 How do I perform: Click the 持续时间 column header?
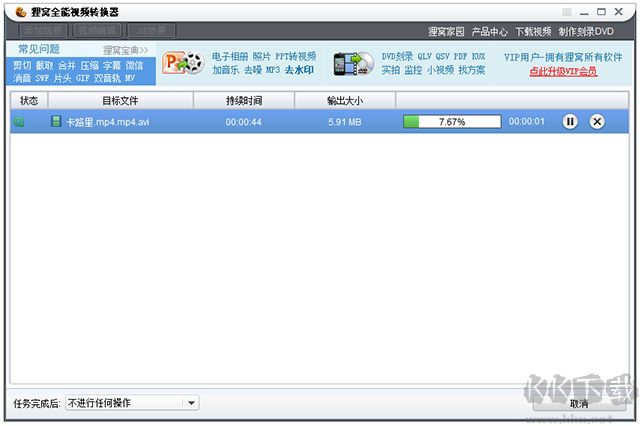click(x=244, y=100)
